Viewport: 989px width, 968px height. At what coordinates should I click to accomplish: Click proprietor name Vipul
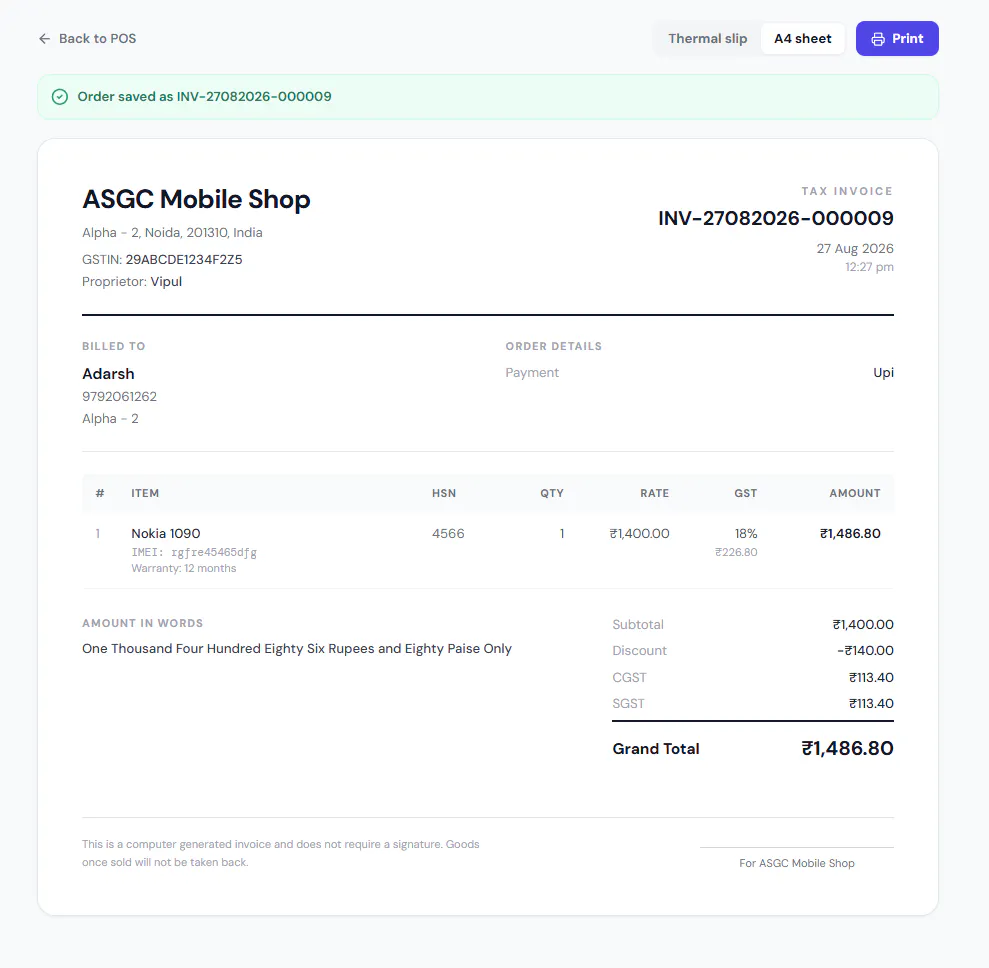pyautogui.click(x=166, y=282)
